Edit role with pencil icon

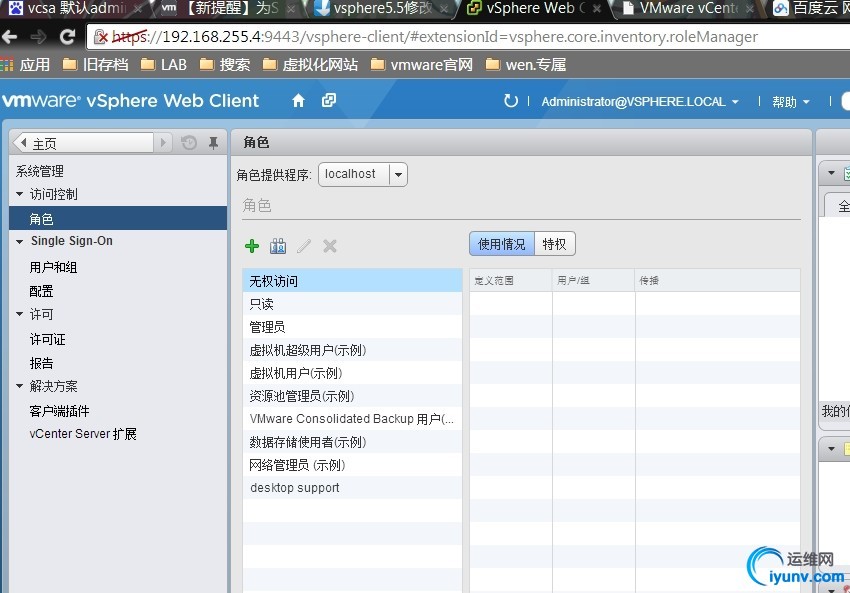pyautogui.click(x=304, y=246)
